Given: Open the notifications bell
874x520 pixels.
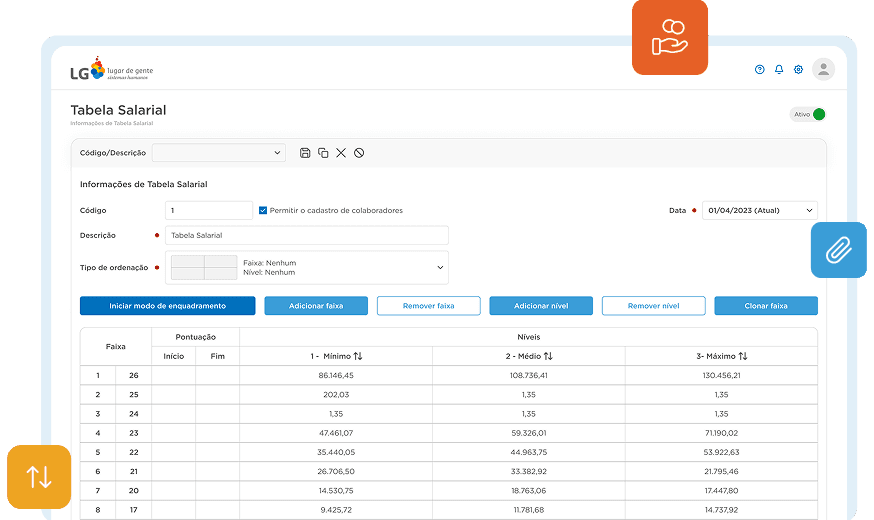Looking at the screenshot, I should [779, 70].
